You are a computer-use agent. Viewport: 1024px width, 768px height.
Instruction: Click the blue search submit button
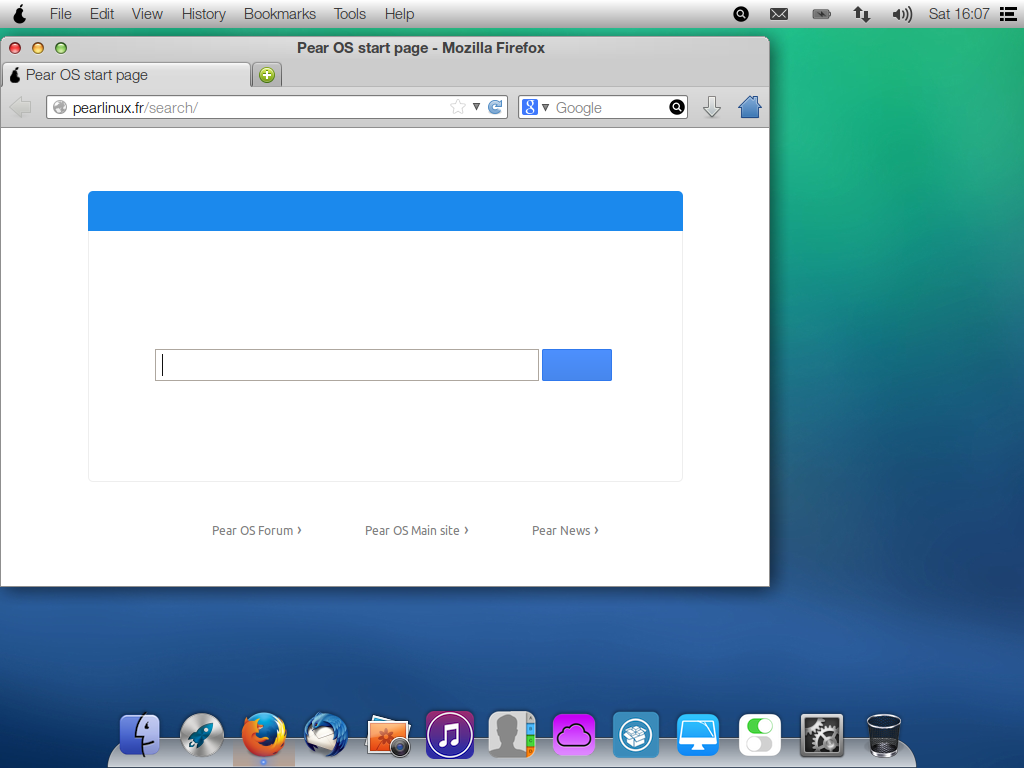tap(577, 365)
